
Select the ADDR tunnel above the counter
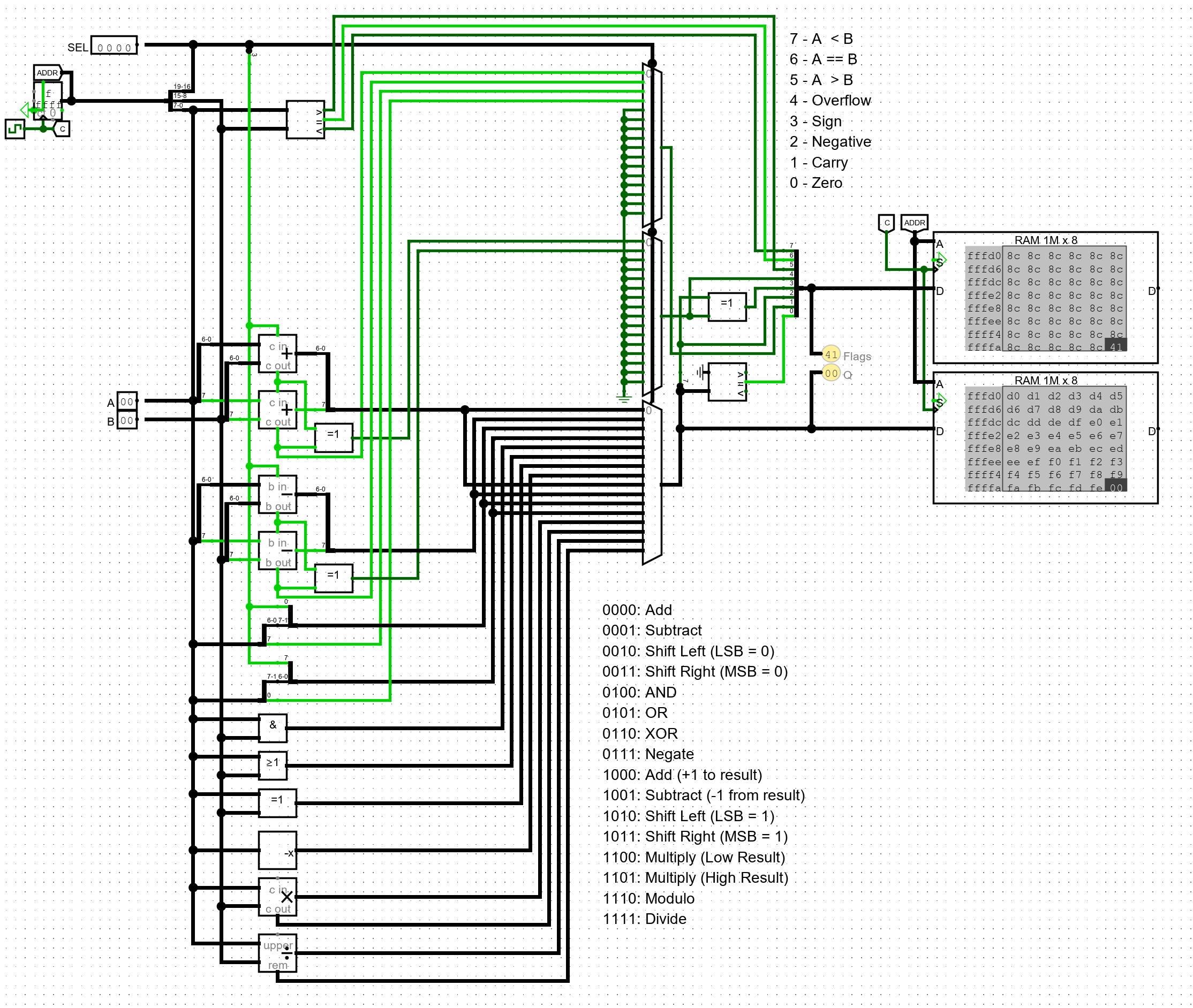(x=48, y=73)
